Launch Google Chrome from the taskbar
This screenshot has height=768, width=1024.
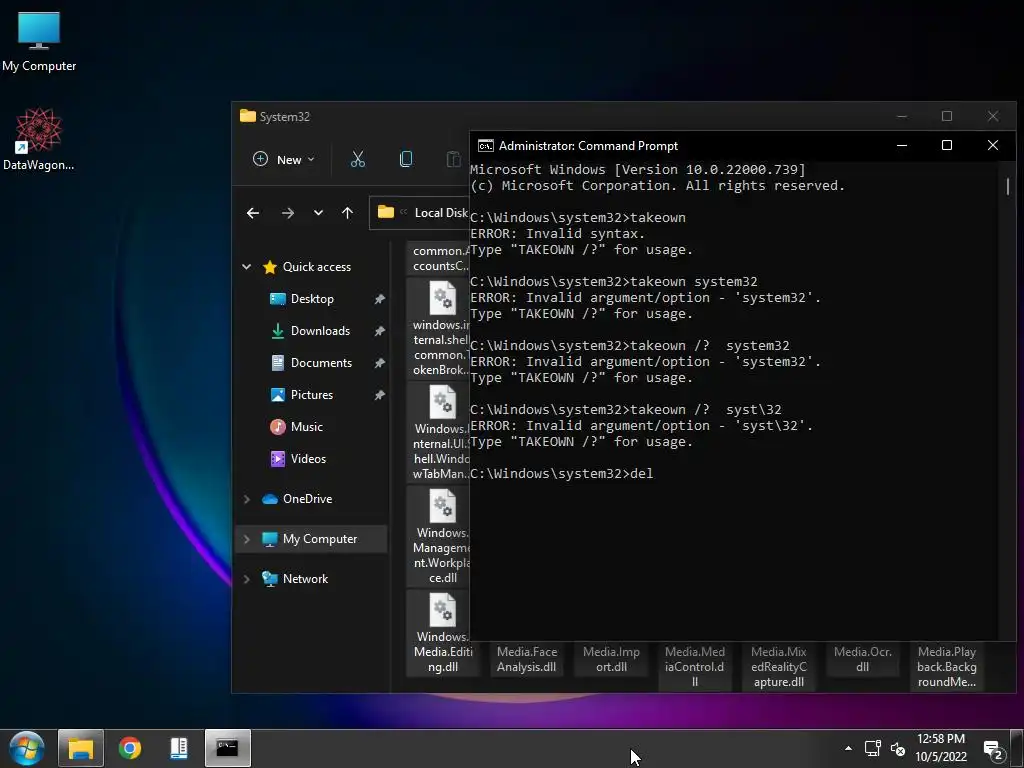click(x=130, y=748)
